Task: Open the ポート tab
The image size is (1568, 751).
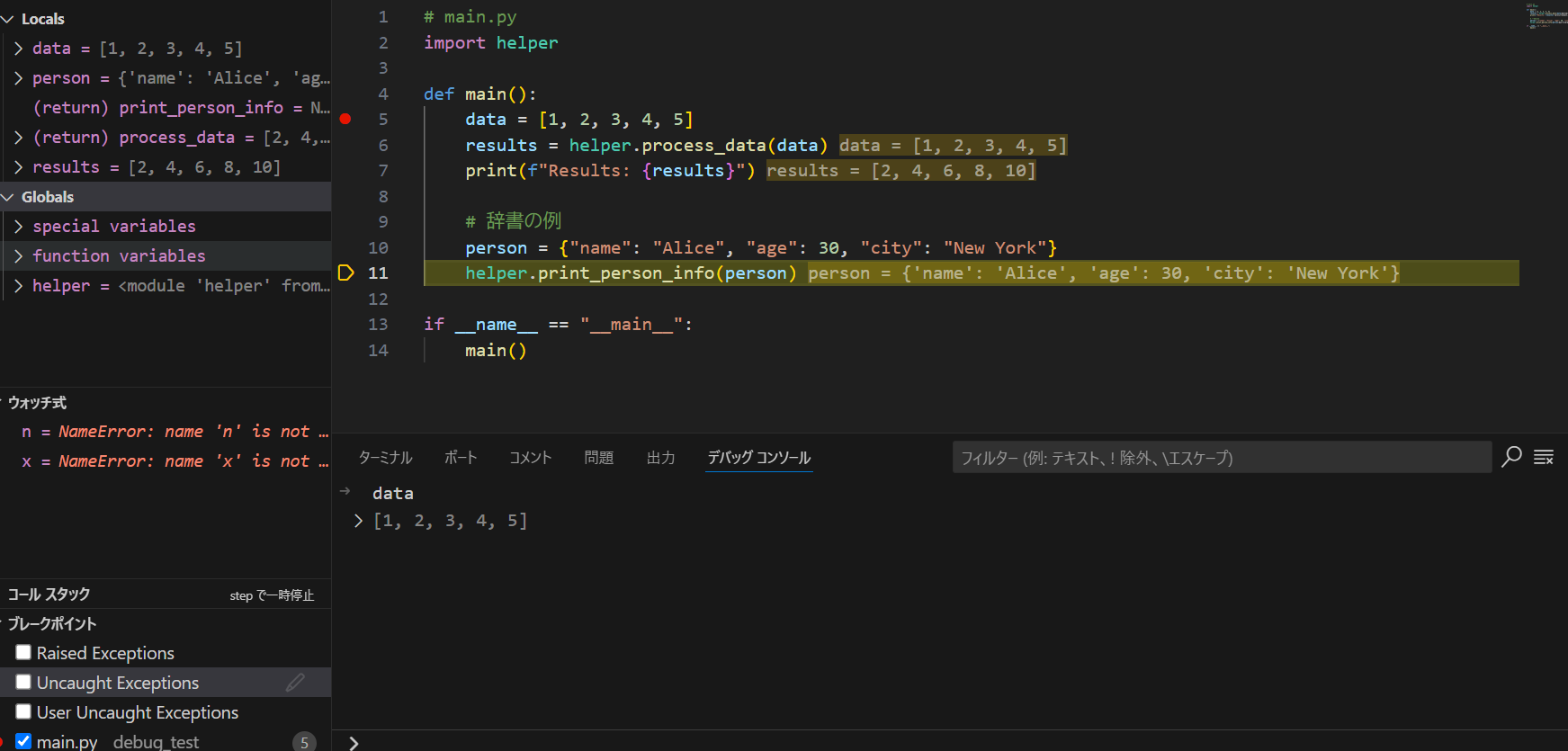Action: pyautogui.click(x=461, y=457)
